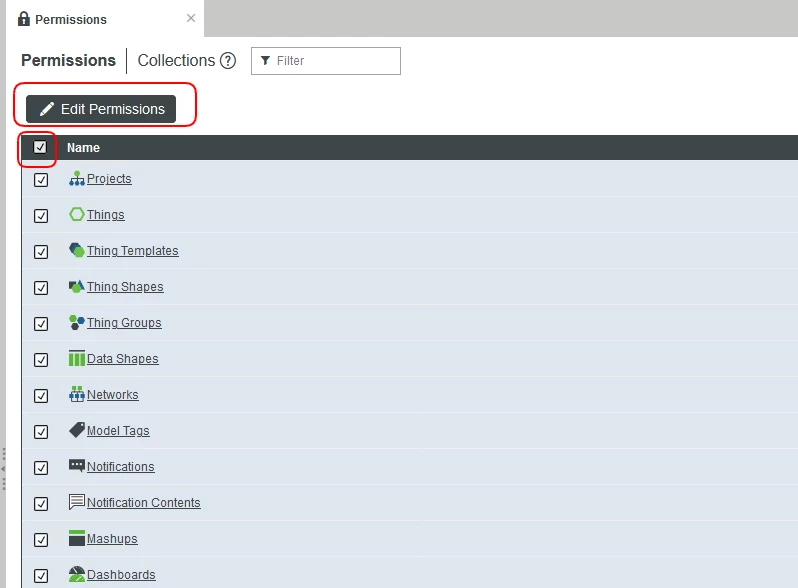Screen dimensions: 798x588
Task: Click the Networks icon
Action: click(77, 394)
